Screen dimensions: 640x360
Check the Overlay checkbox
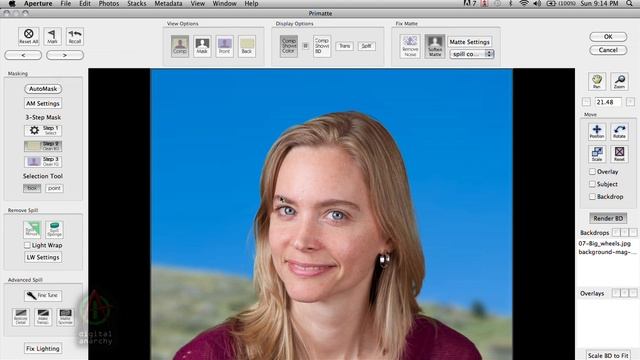(x=592, y=172)
